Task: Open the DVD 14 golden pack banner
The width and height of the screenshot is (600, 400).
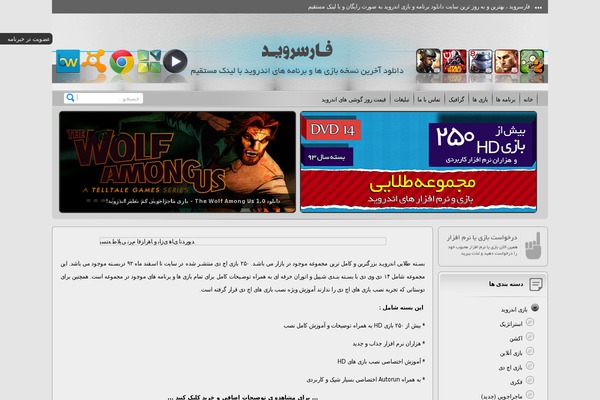Action: tap(418, 162)
